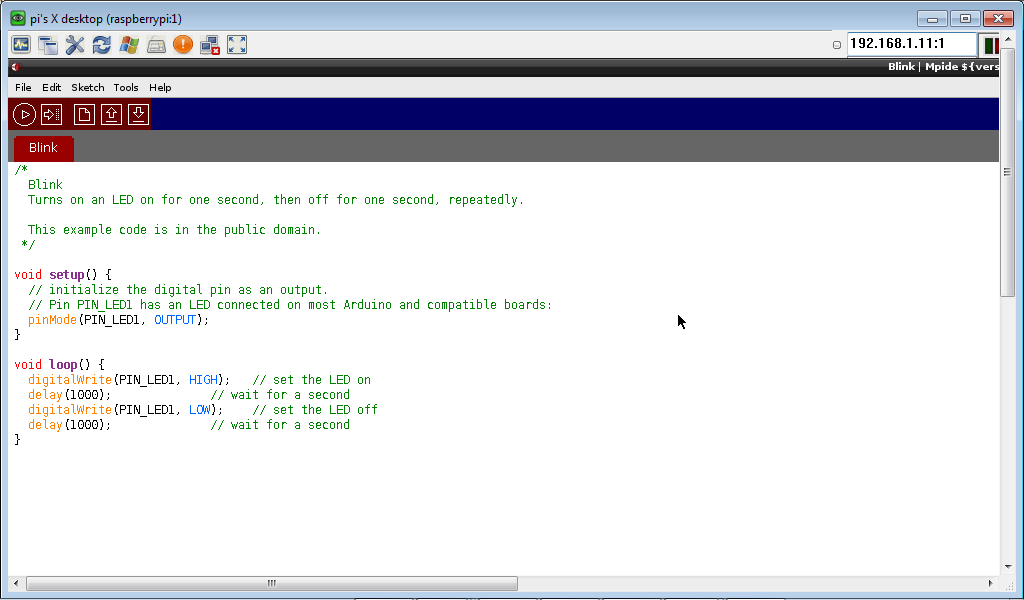Minimize the VNC viewer window
This screenshot has height=600, width=1024.
(x=932, y=19)
